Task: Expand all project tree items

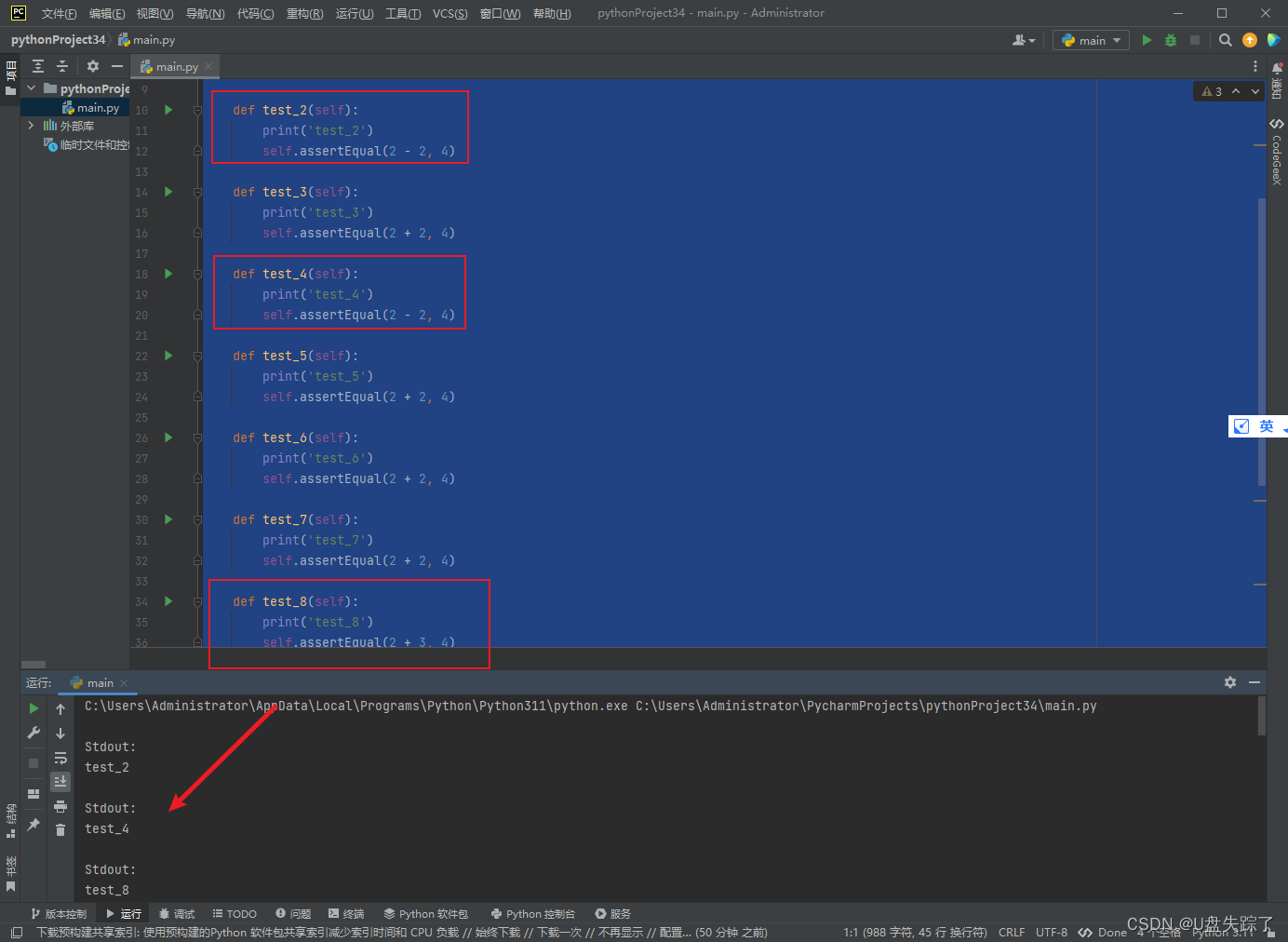Action: [x=38, y=66]
